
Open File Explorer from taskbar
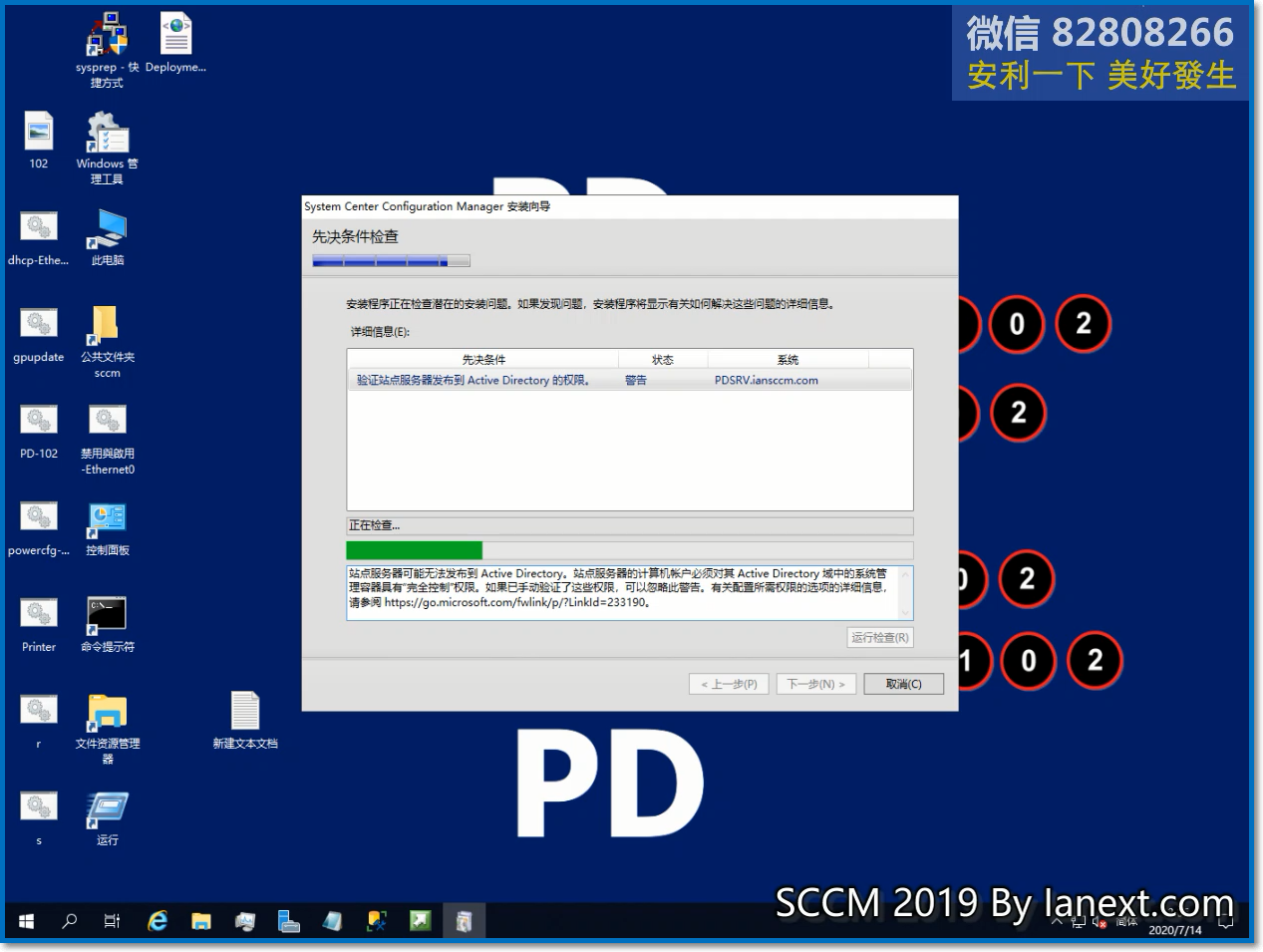201,921
